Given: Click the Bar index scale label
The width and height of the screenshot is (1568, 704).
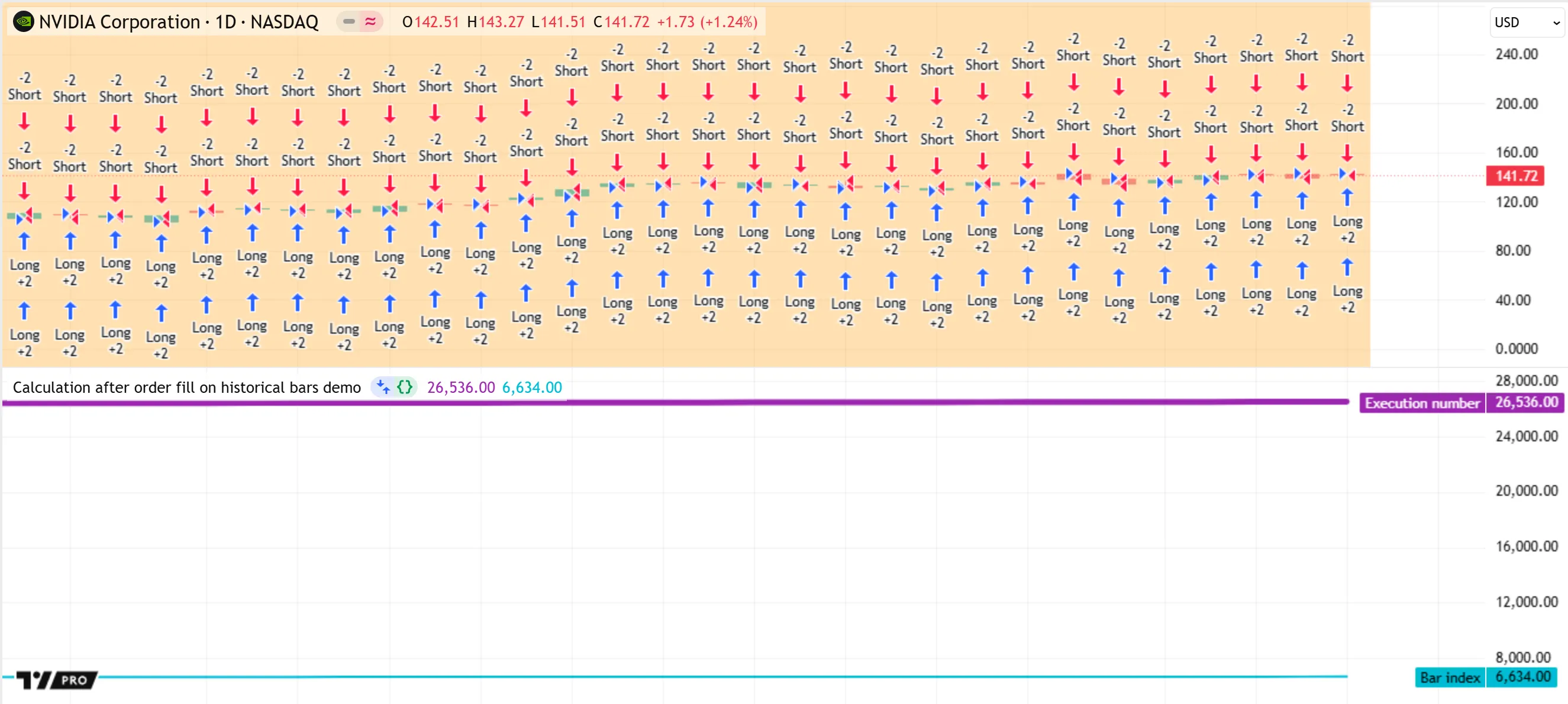Looking at the screenshot, I should pos(1449,677).
